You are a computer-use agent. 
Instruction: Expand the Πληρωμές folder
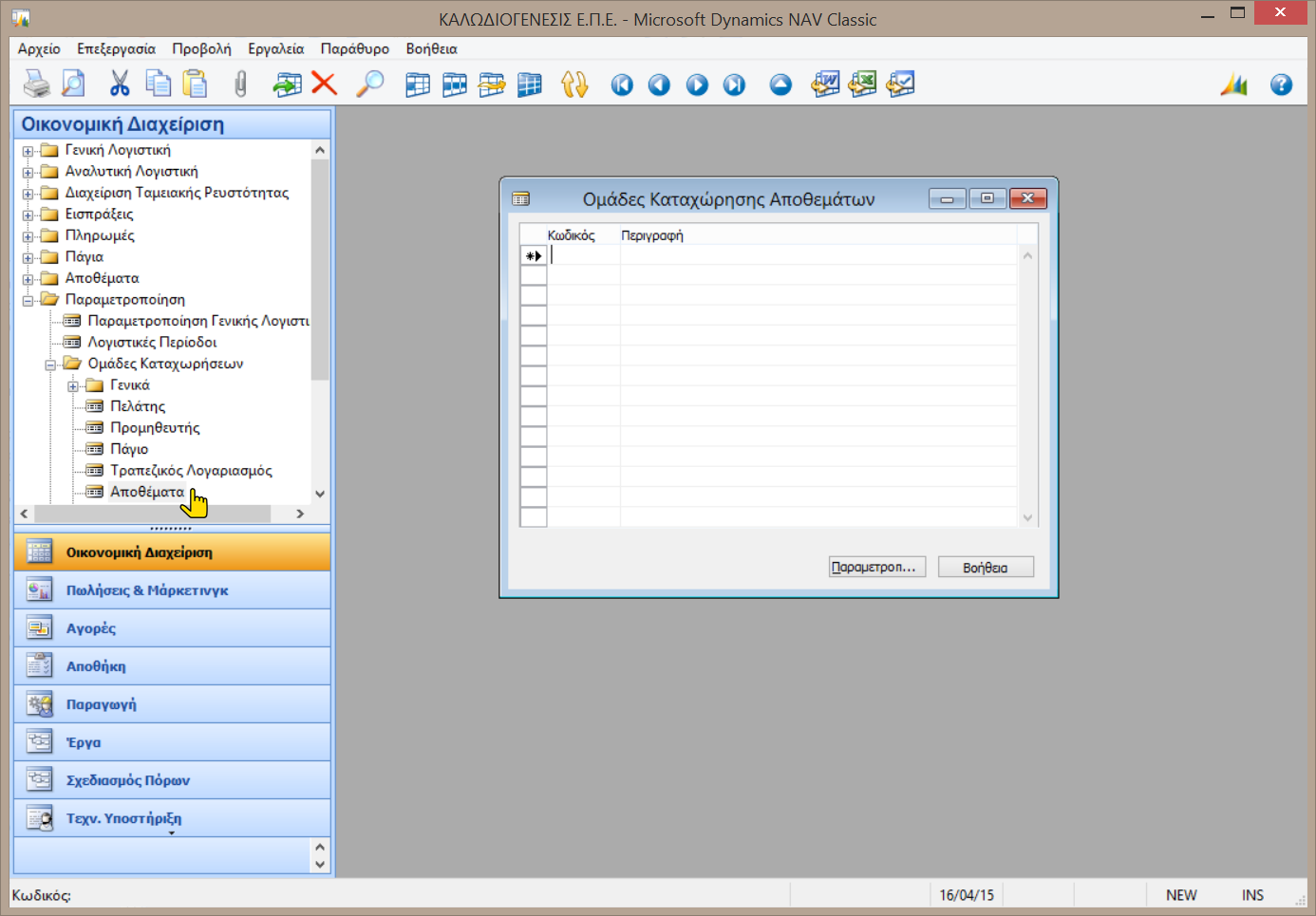click(28, 236)
